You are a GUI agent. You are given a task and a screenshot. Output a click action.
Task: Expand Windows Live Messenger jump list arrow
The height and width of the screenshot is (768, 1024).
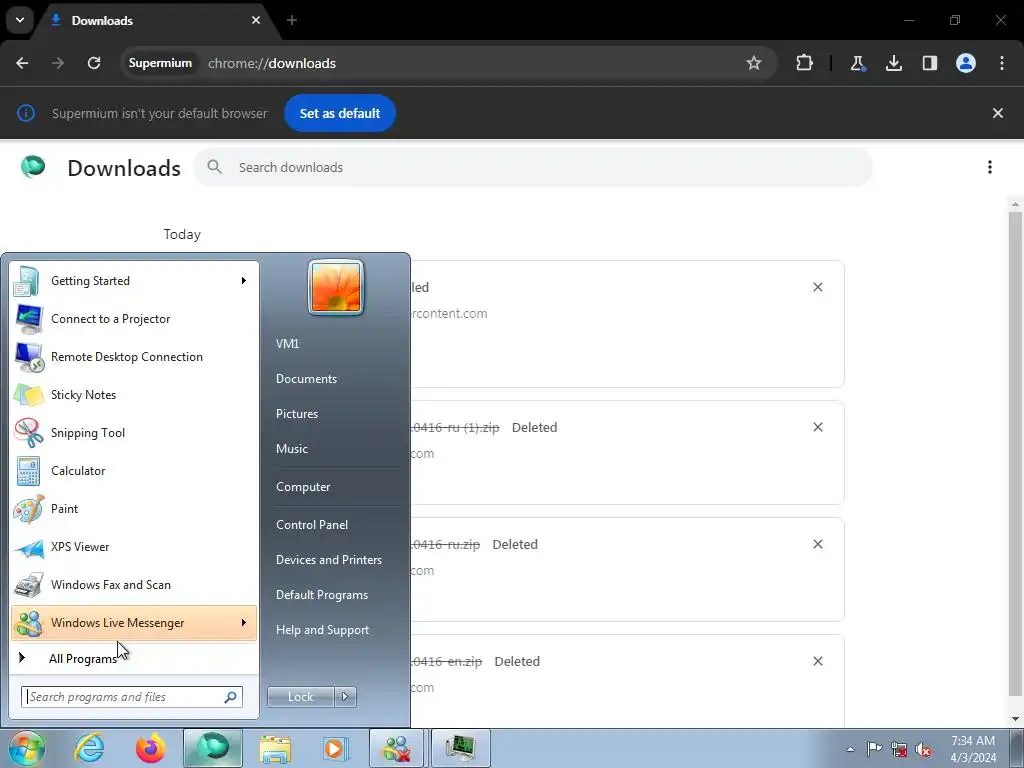pyautogui.click(x=244, y=622)
